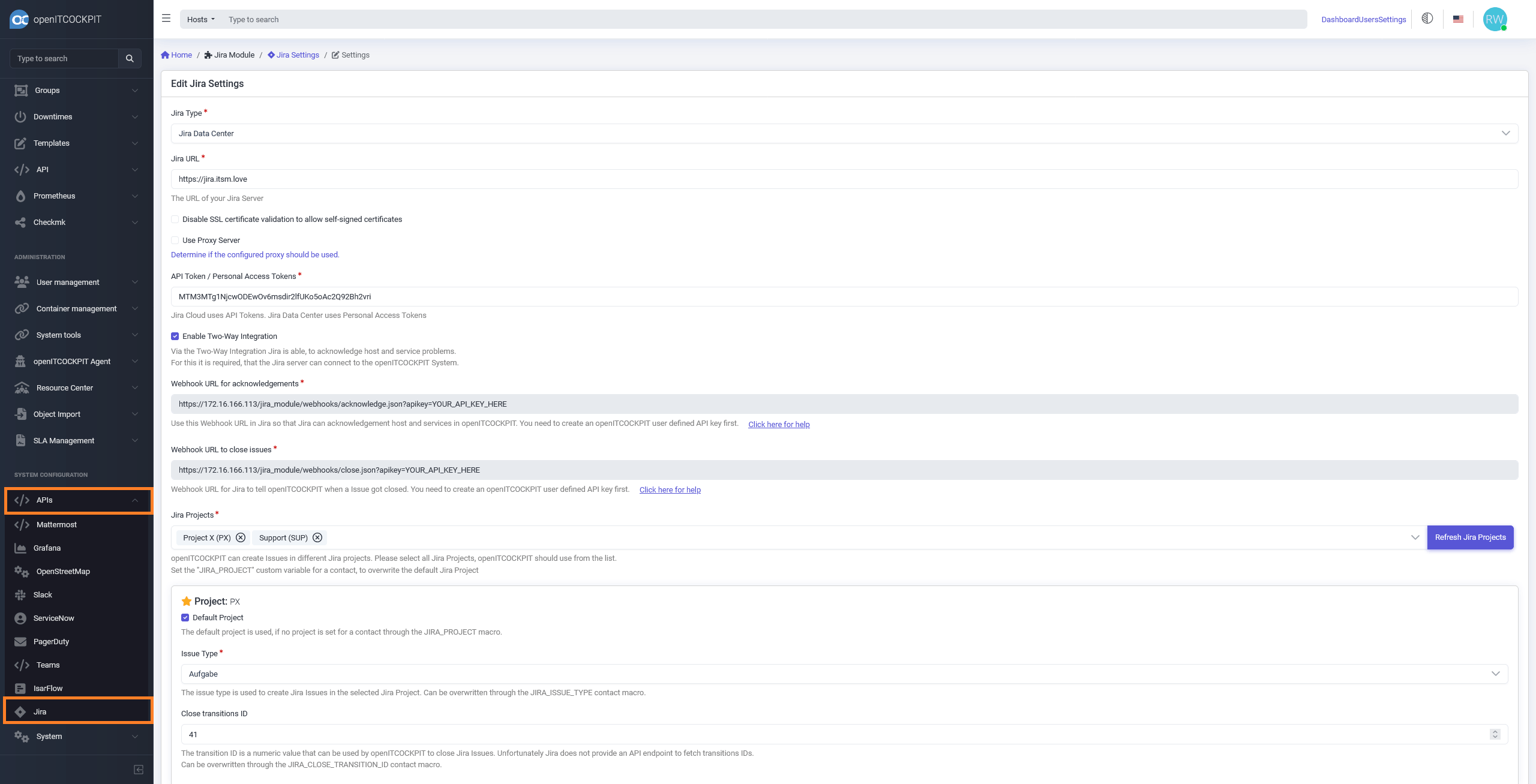Click the sidebar search magnifier button
Screen dimensions: 1536x784
pos(130,58)
